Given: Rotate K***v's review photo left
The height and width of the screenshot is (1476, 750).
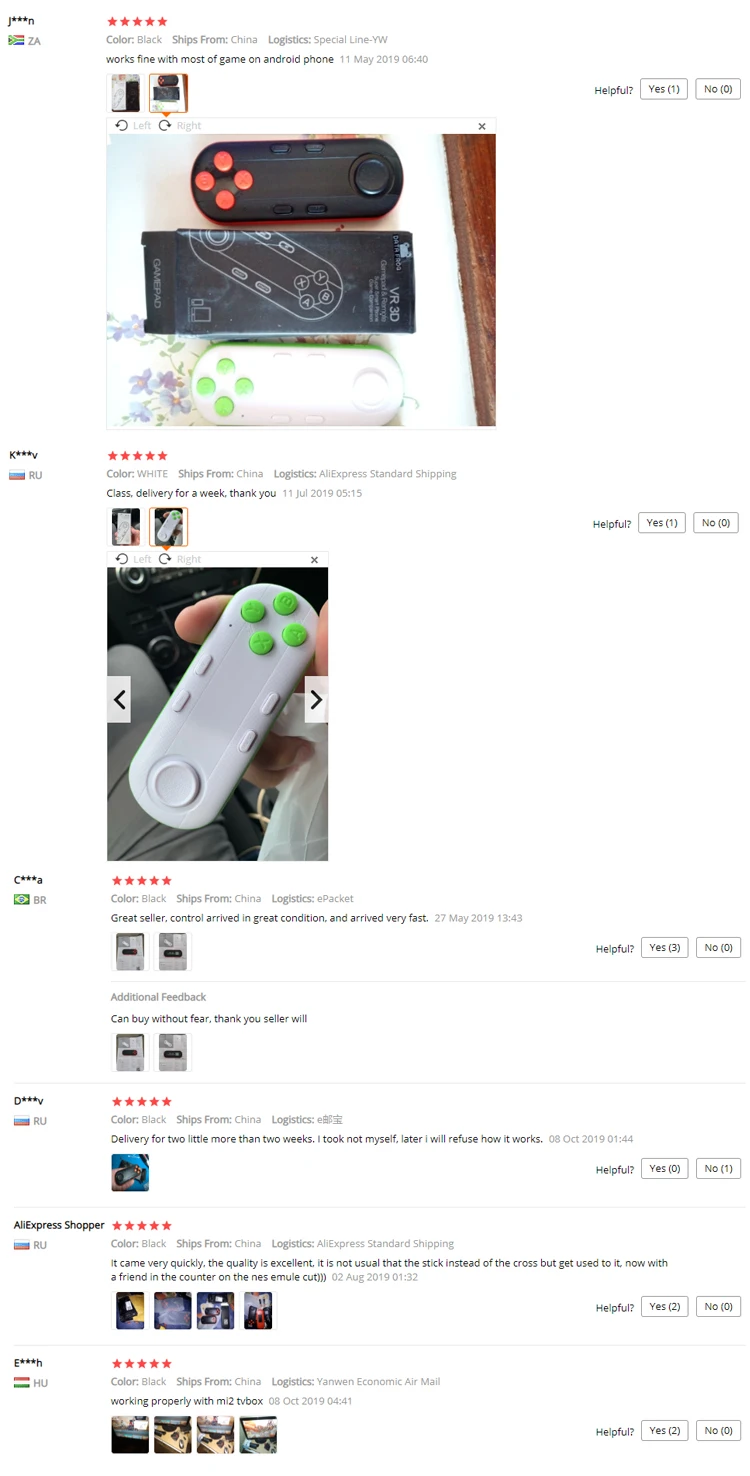Looking at the screenshot, I should click(133, 560).
